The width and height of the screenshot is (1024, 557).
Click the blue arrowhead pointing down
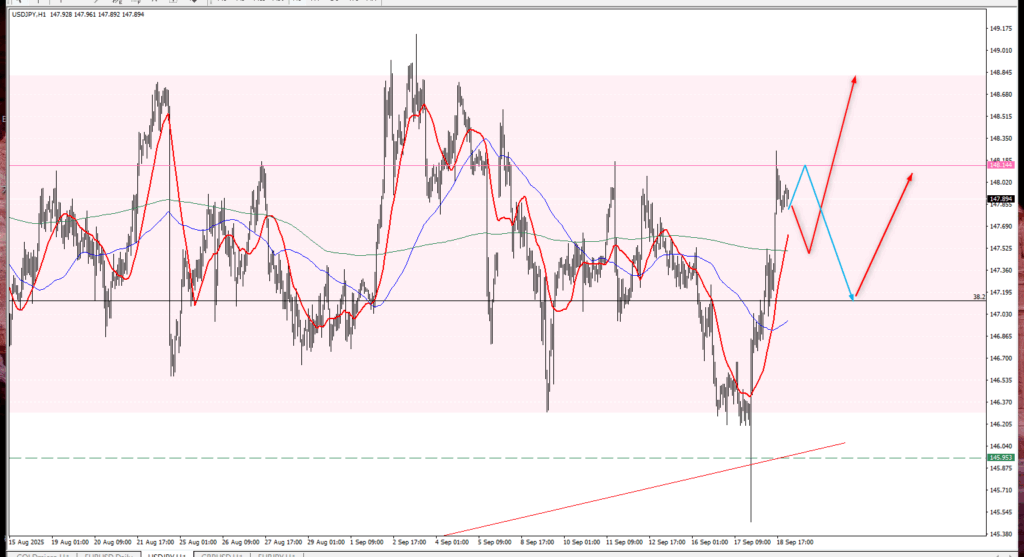pyautogui.click(x=852, y=296)
